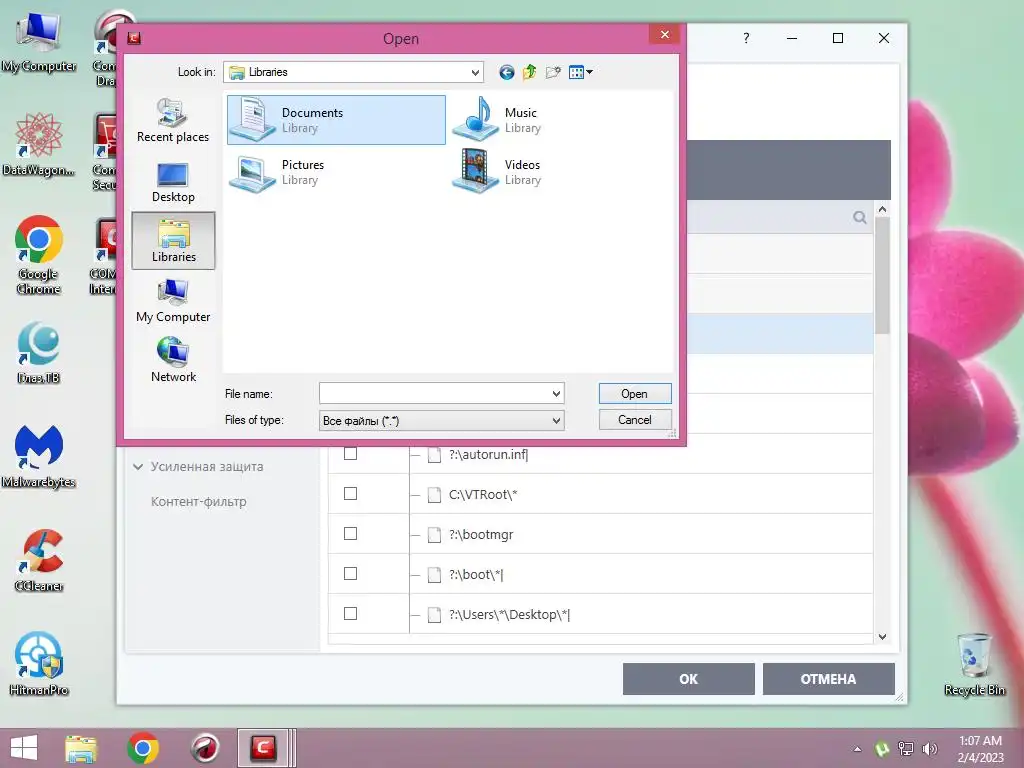
Task: Collapse the Усиленная защита section
Action: (x=138, y=467)
